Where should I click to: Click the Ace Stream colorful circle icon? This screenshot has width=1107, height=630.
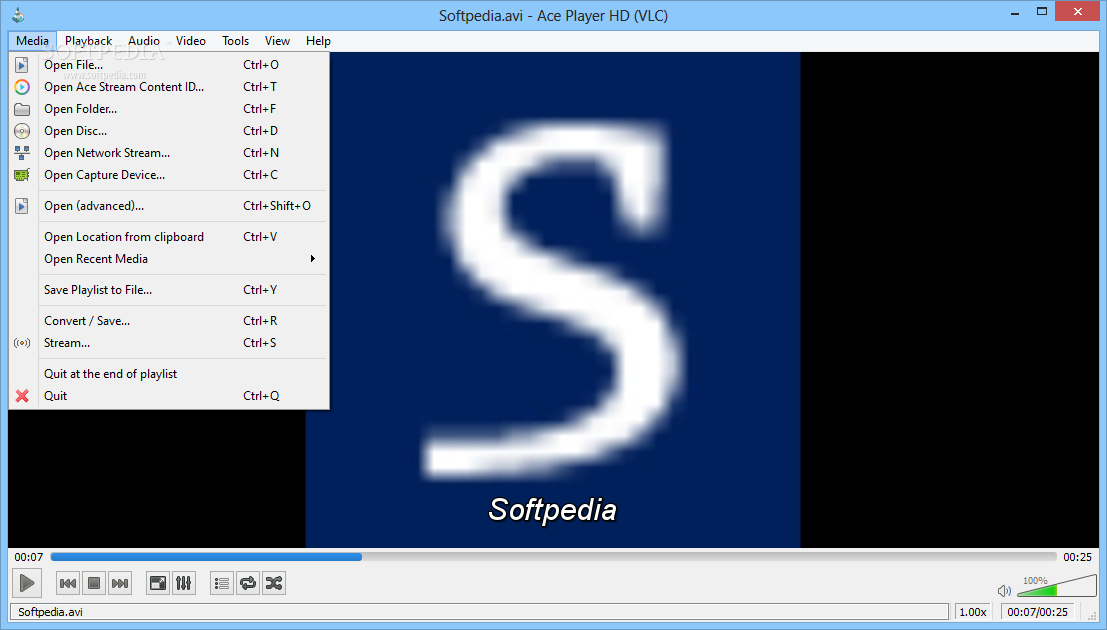click(22, 87)
